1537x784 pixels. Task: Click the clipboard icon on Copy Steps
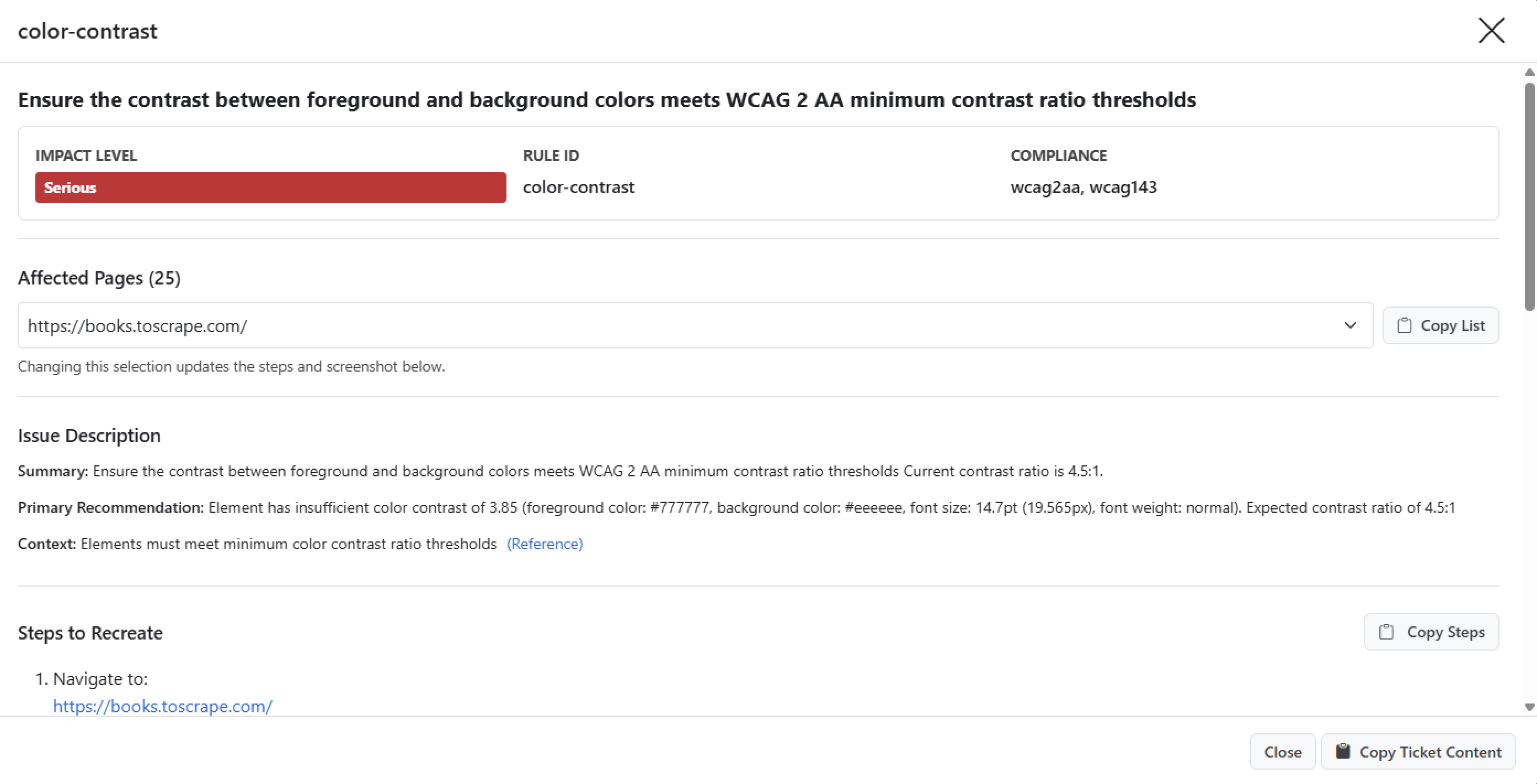point(1386,632)
